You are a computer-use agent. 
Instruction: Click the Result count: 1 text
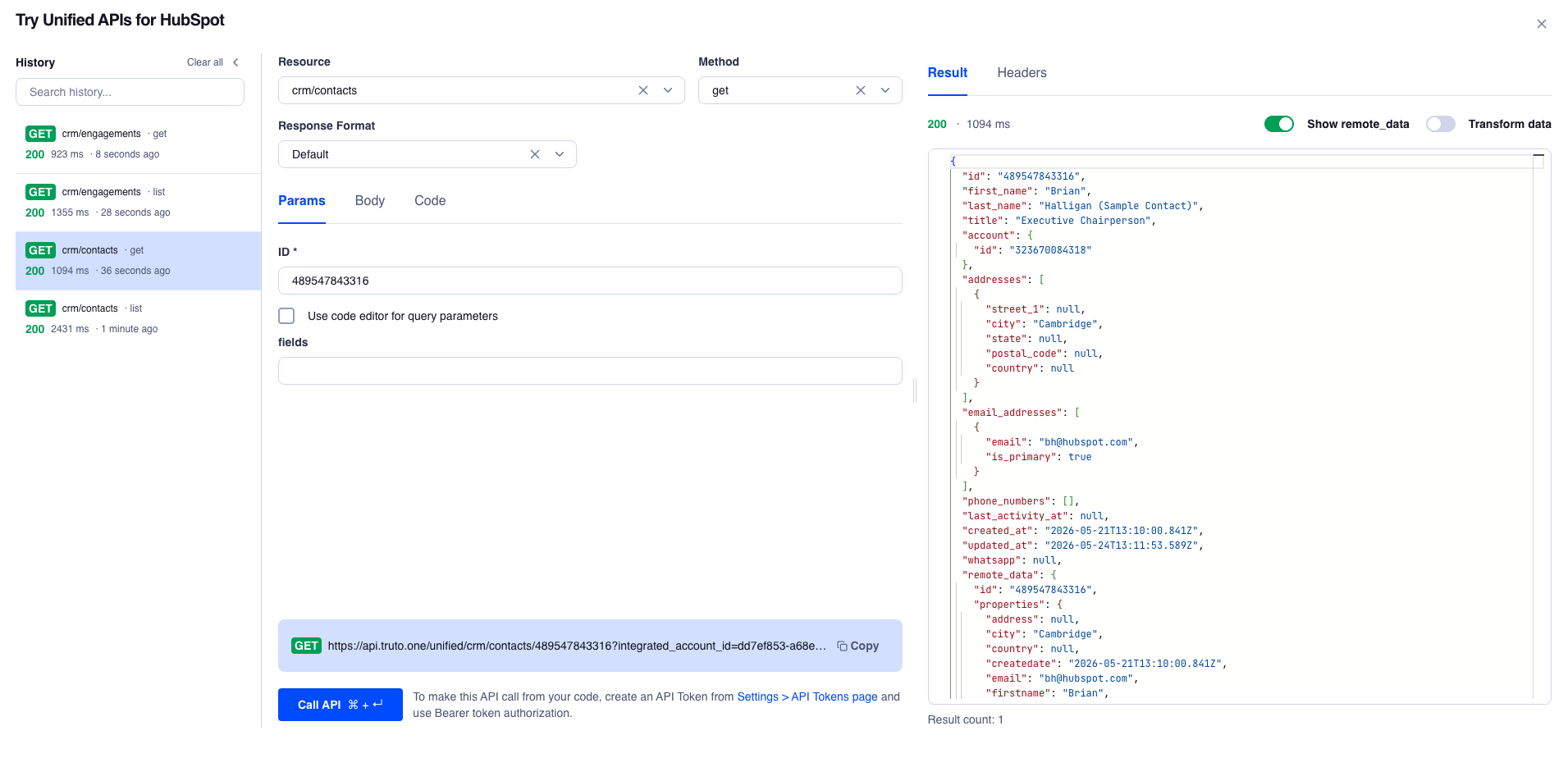966,719
